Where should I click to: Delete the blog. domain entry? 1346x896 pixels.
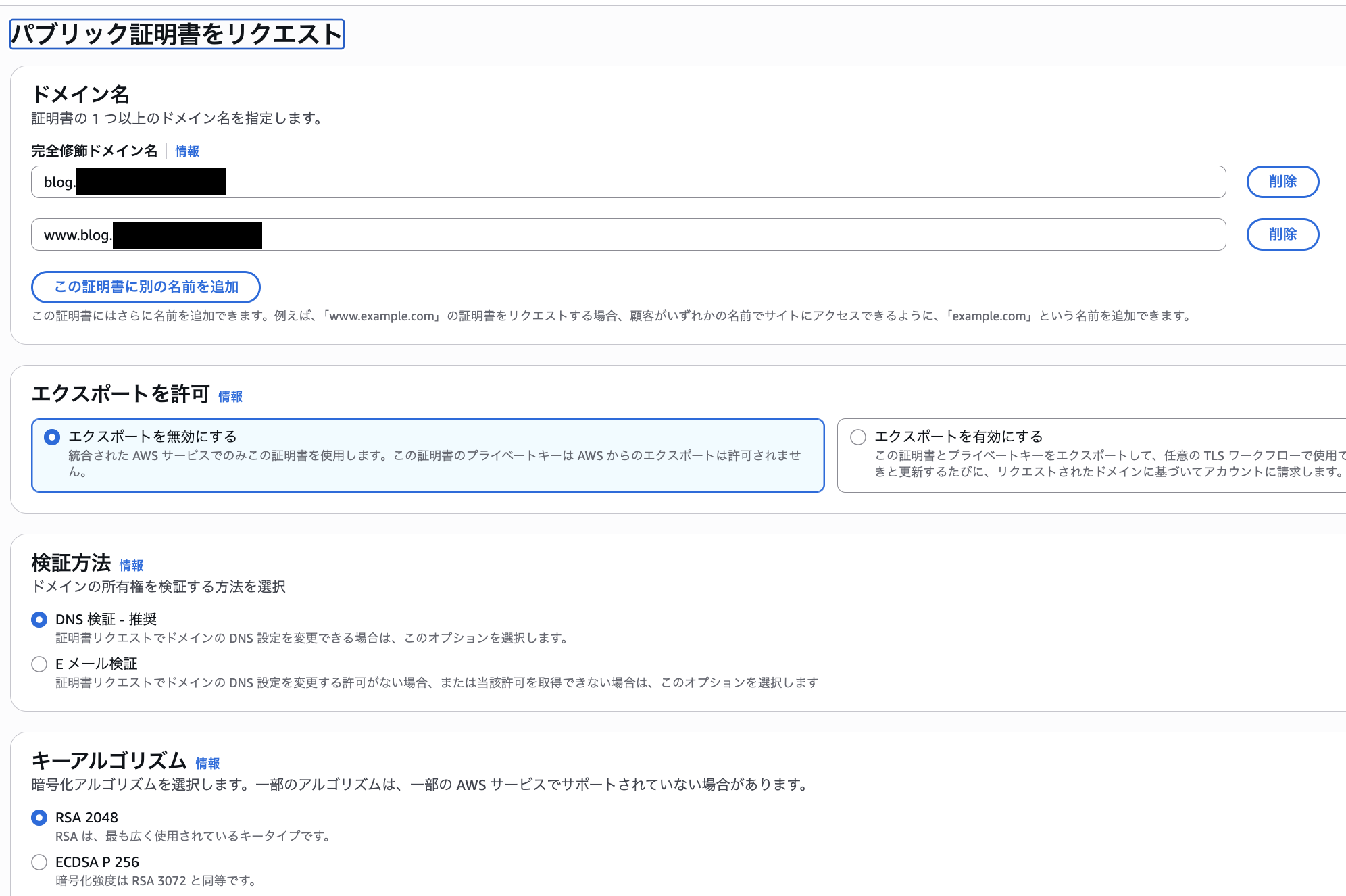pos(1282,182)
